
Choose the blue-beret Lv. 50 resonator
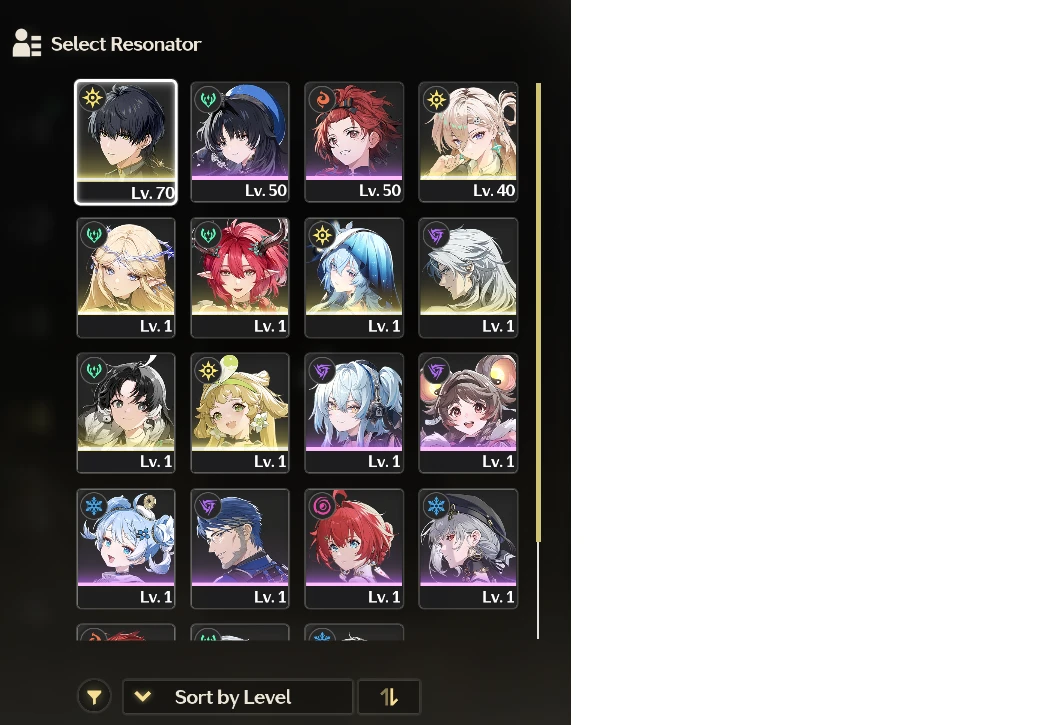(240, 142)
